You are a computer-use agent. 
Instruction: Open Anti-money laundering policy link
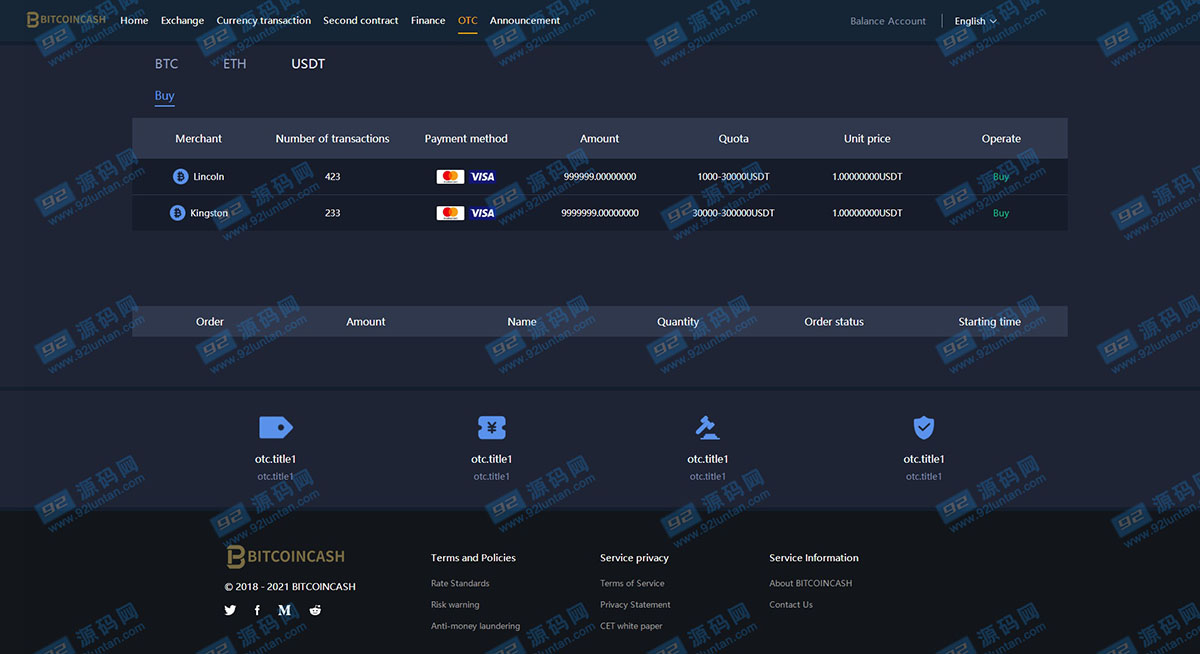pyautogui.click(x=475, y=626)
